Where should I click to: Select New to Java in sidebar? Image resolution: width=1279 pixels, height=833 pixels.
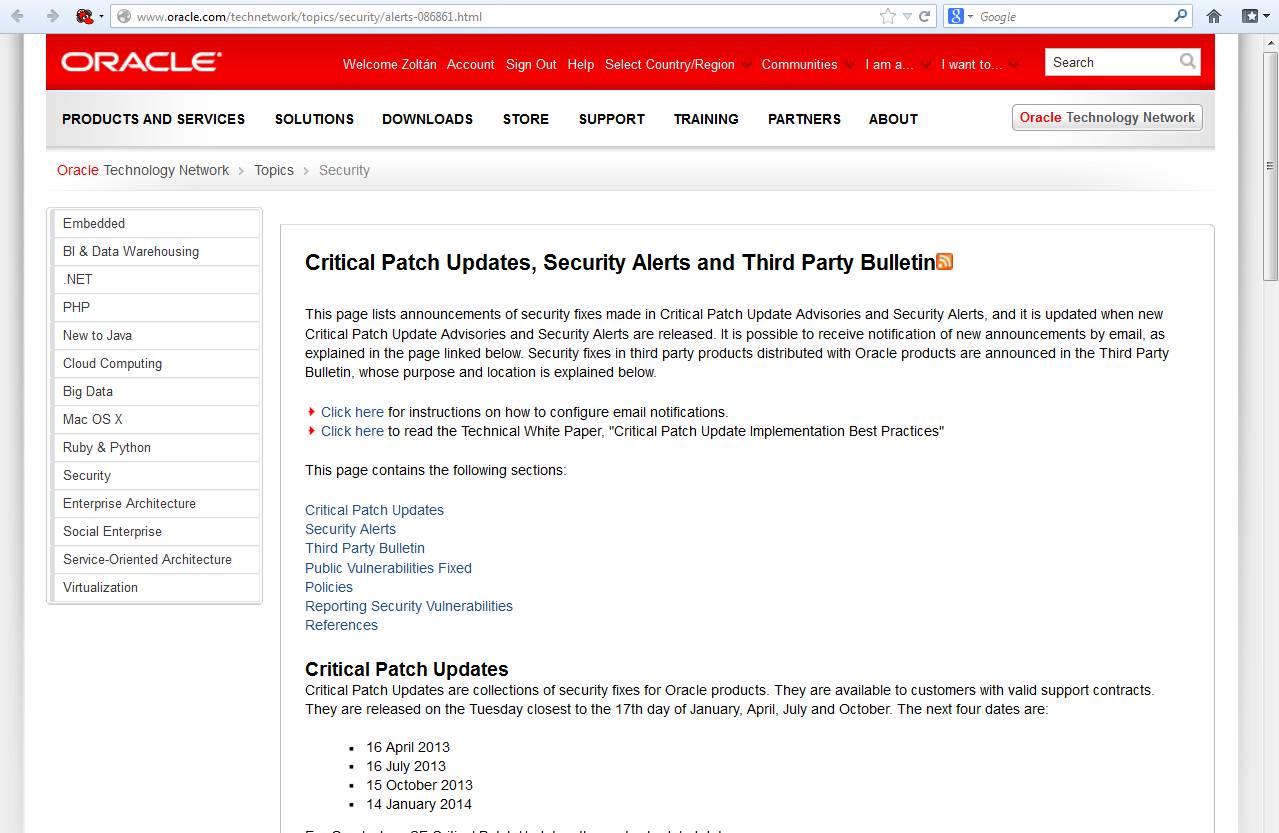(154, 335)
